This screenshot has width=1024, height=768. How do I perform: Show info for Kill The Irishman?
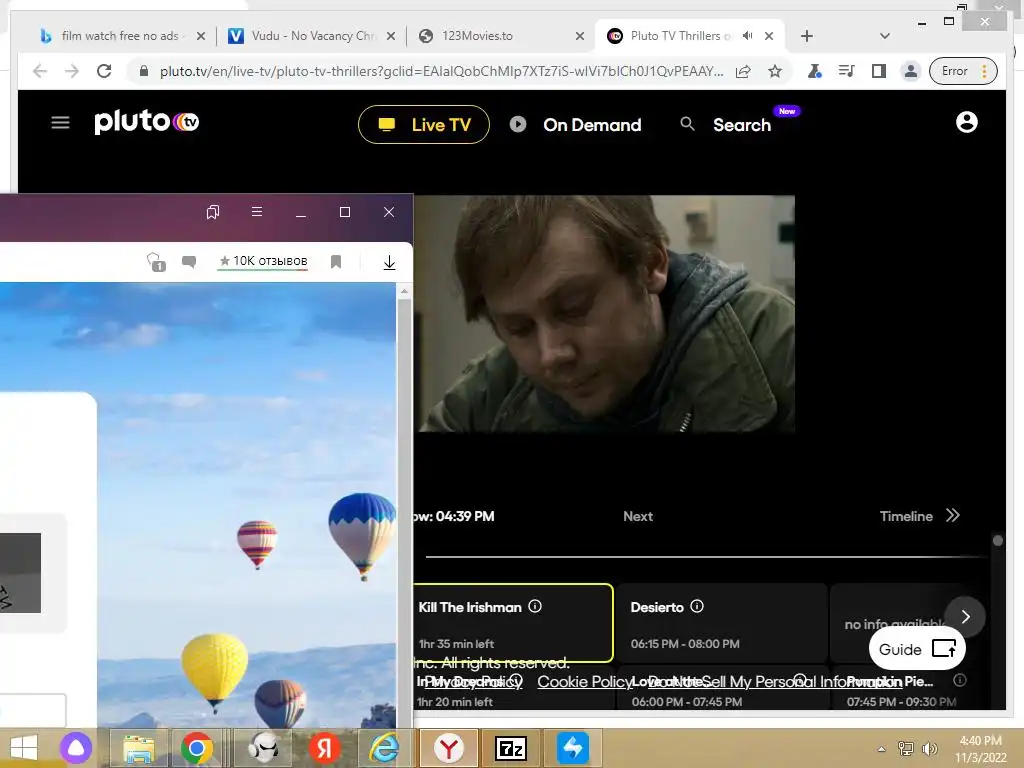pyautogui.click(x=535, y=606)
